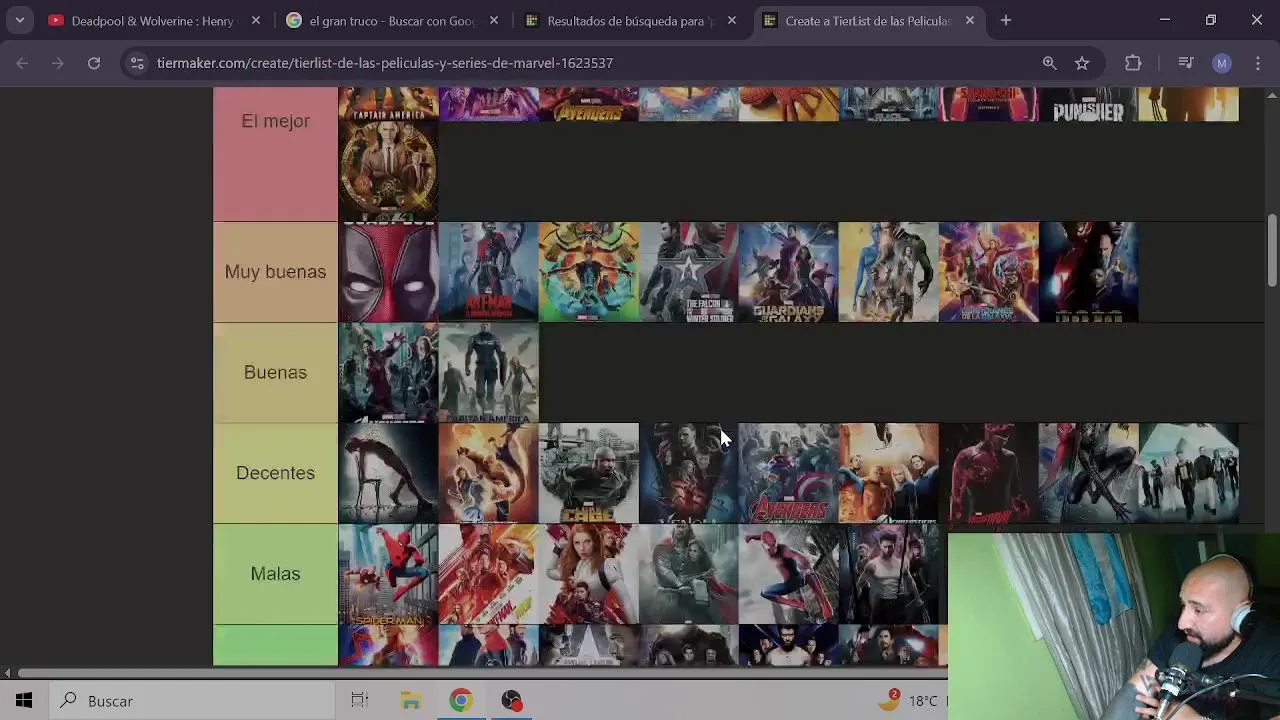This screenshot has height=720, width=1280.
Task: Select the Thor Ragnarok poster in Muy buenas
Action: (588, 272)
